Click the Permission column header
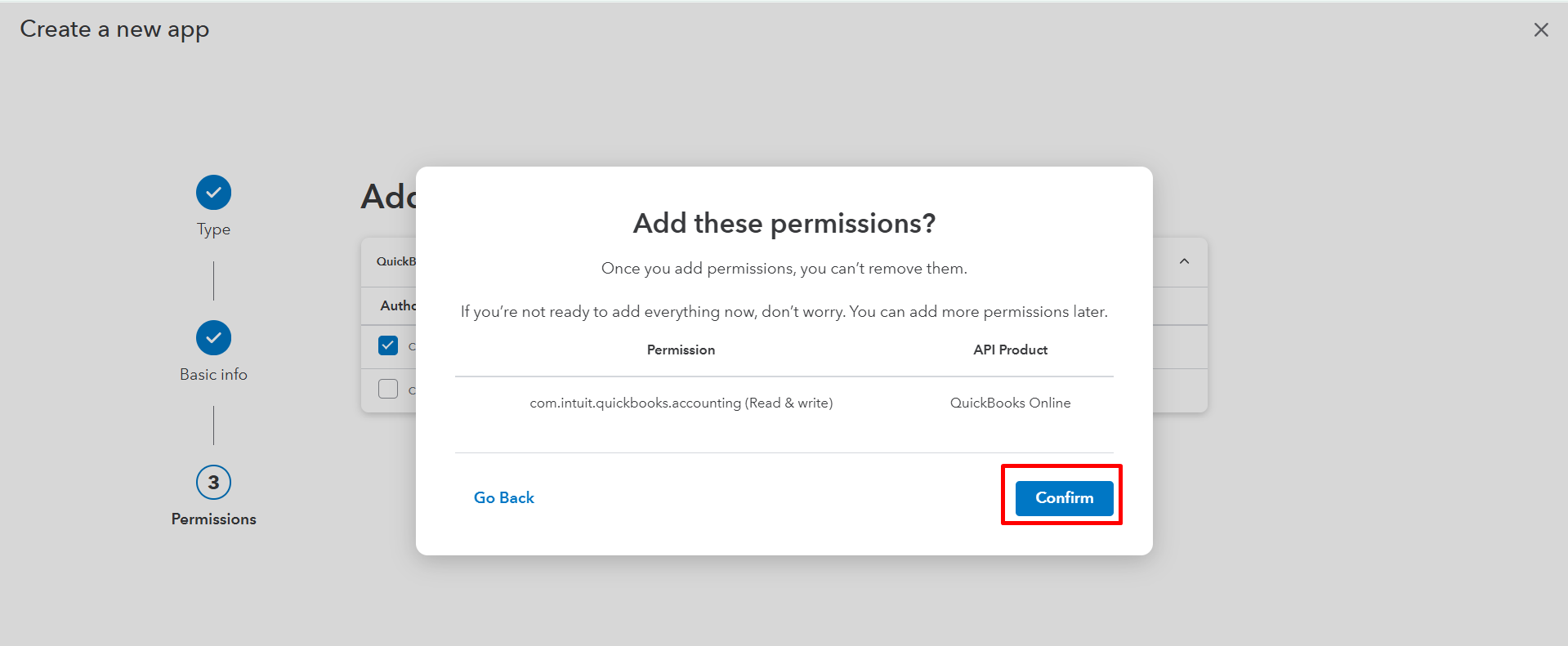The image size is (1568, 646). pos(681,350)
